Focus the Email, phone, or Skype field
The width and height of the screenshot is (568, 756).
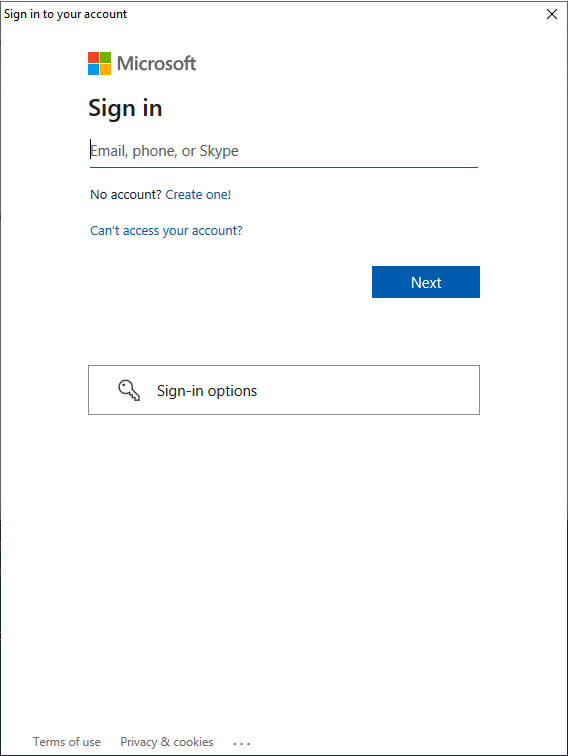click(284, 151)
